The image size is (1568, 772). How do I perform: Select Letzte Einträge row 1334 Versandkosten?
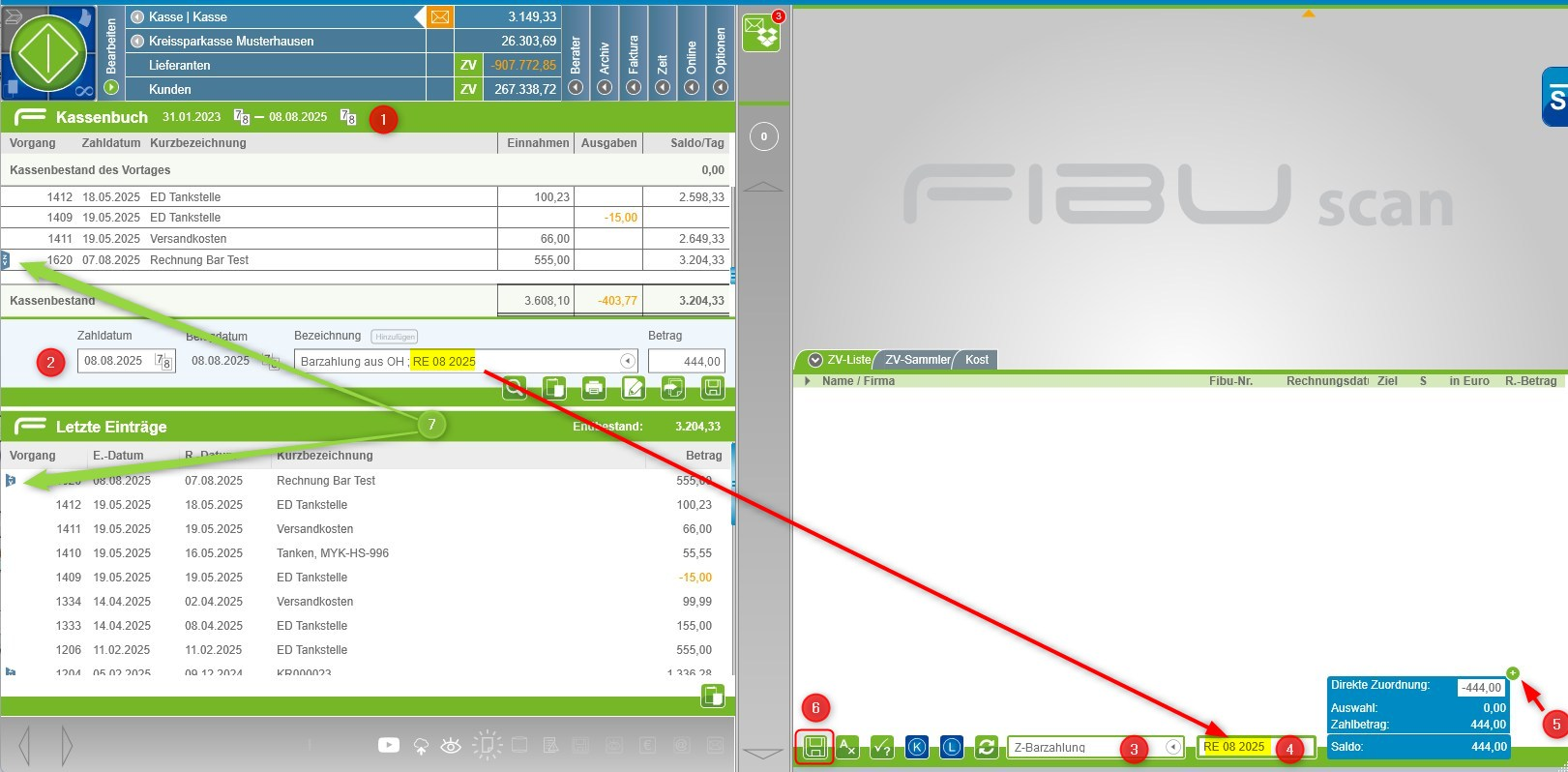[x=366, y=602]
